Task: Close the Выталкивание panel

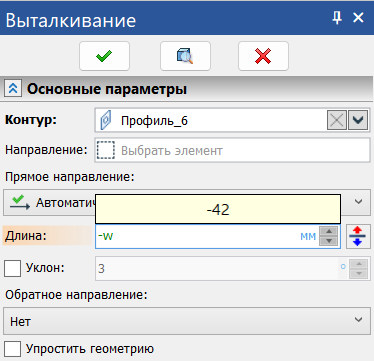Action: click(358, 18)
